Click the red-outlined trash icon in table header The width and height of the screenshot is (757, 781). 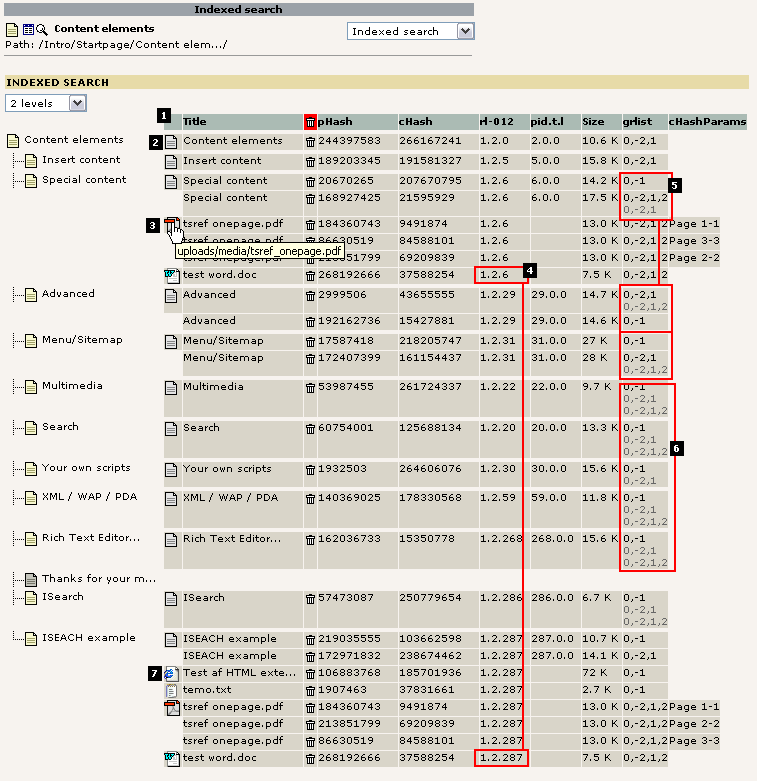coord(310,122)
